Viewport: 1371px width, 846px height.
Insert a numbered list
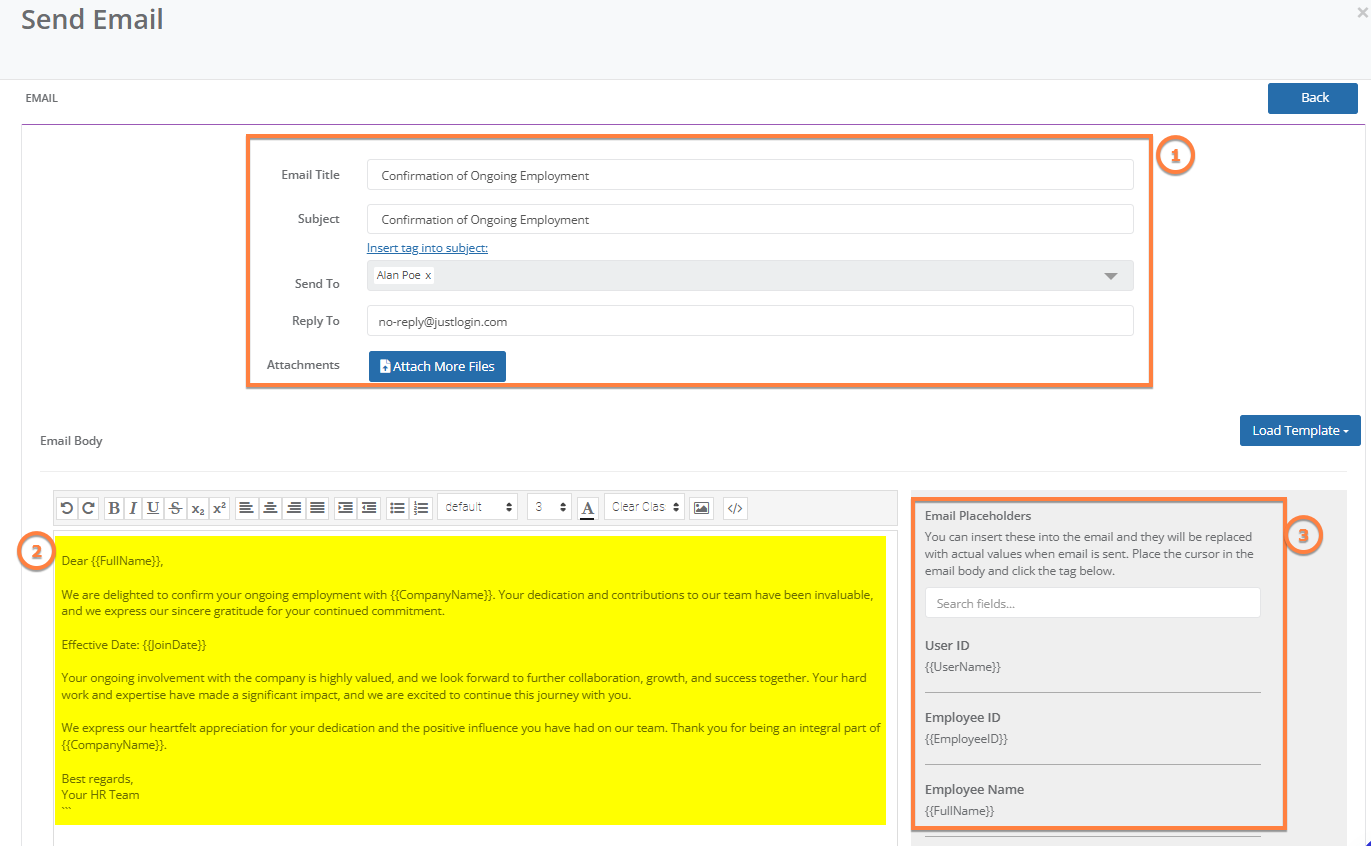coord(421,508)
